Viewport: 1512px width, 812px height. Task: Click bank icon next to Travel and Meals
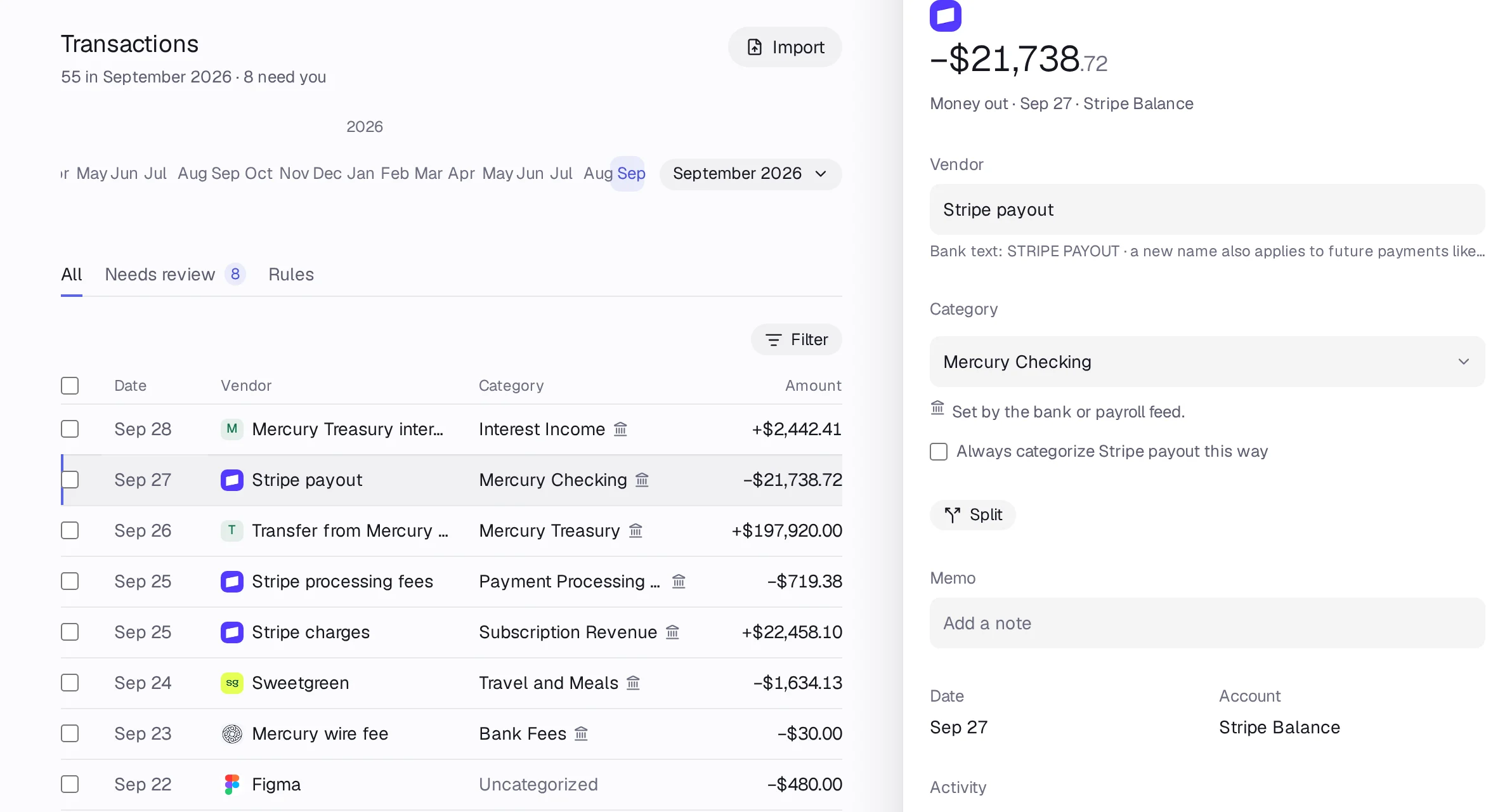[x=633, y=683]
